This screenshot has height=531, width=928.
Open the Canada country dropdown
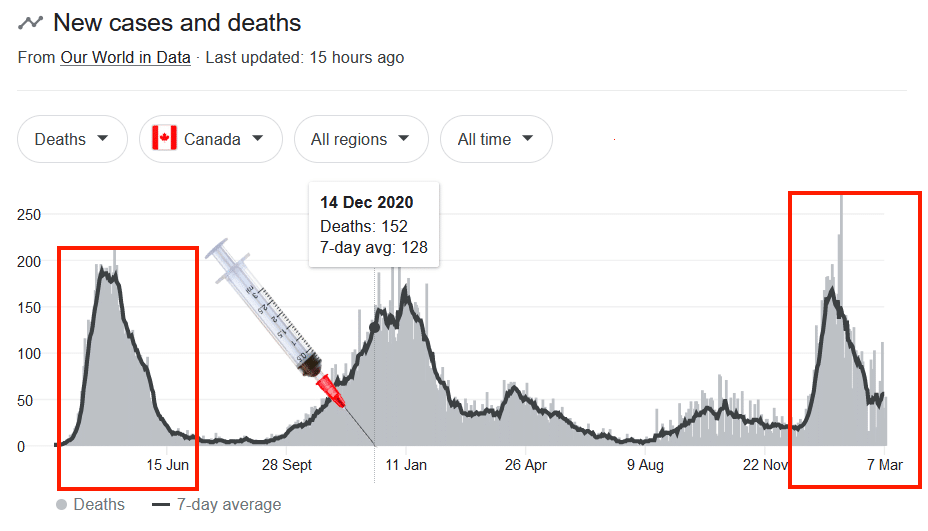pos(210,139)
